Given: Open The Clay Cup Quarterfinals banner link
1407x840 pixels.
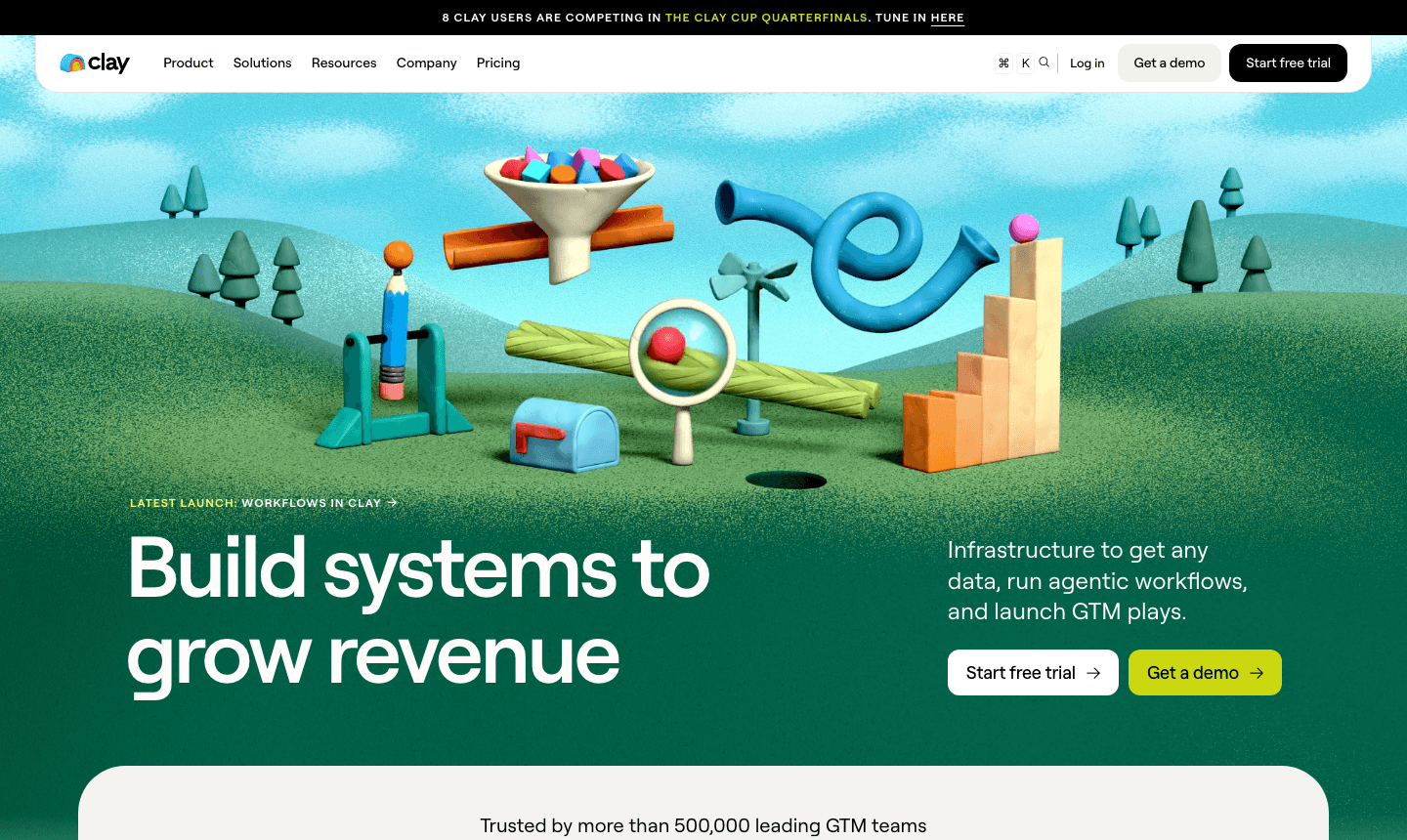Looking at the screenshot, I should click(766, 18).
